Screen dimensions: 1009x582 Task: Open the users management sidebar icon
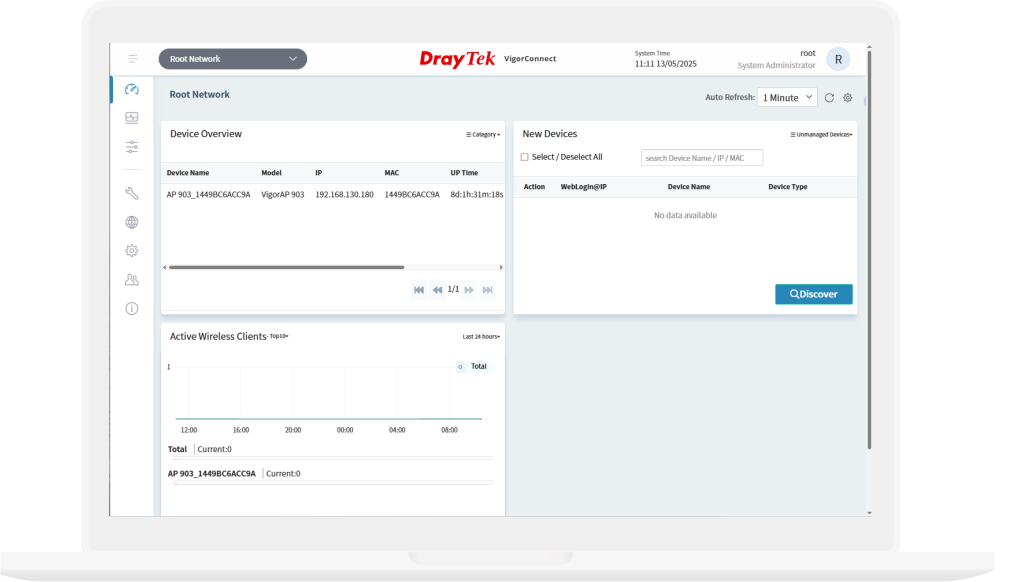pyautogui.click(x=132, y=279)
